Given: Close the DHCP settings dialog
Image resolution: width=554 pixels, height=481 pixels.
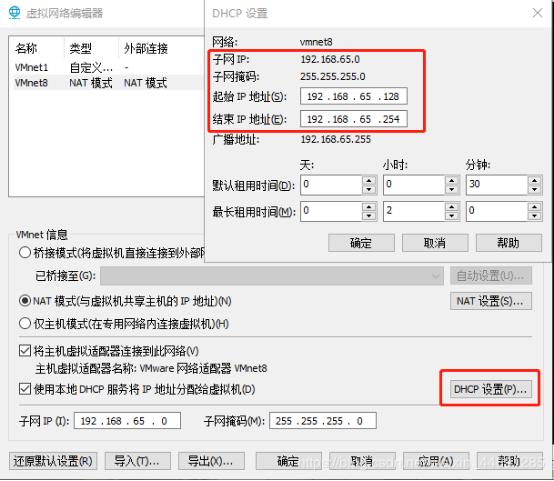Looking at the screenshot, I should click(537, 13).
